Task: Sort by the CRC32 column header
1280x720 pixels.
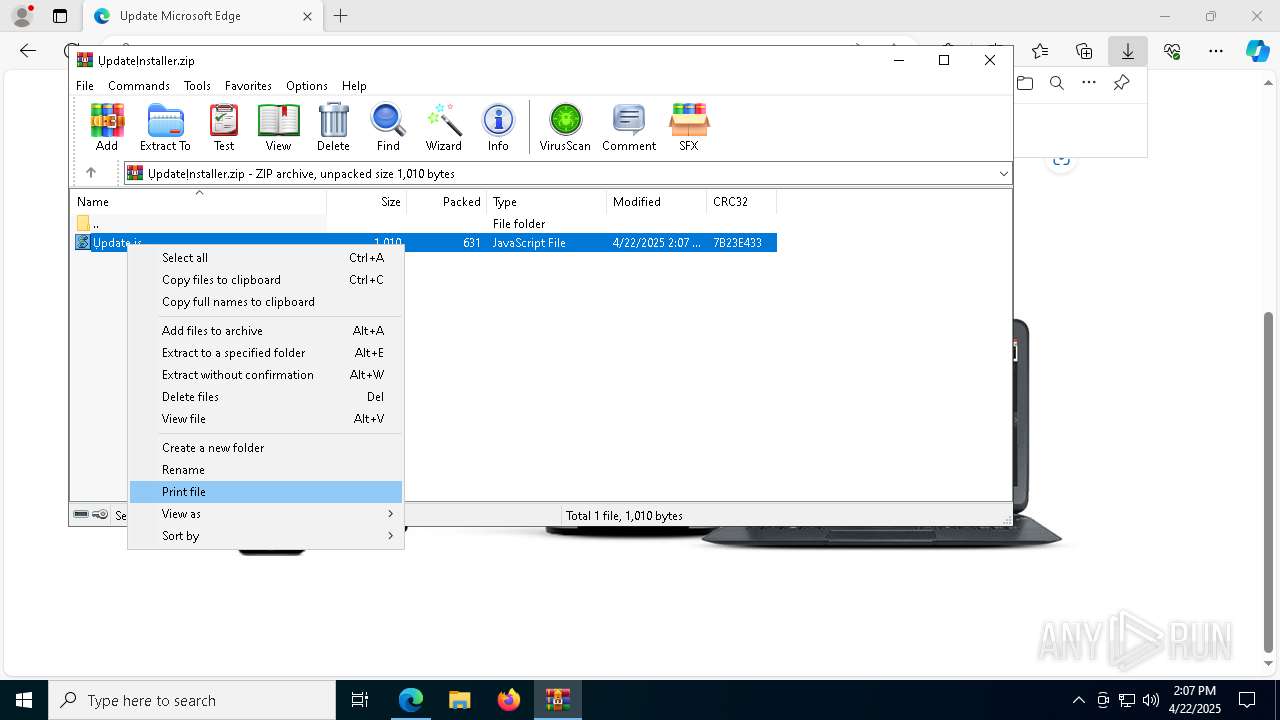Action: click(x=742, y=201)
